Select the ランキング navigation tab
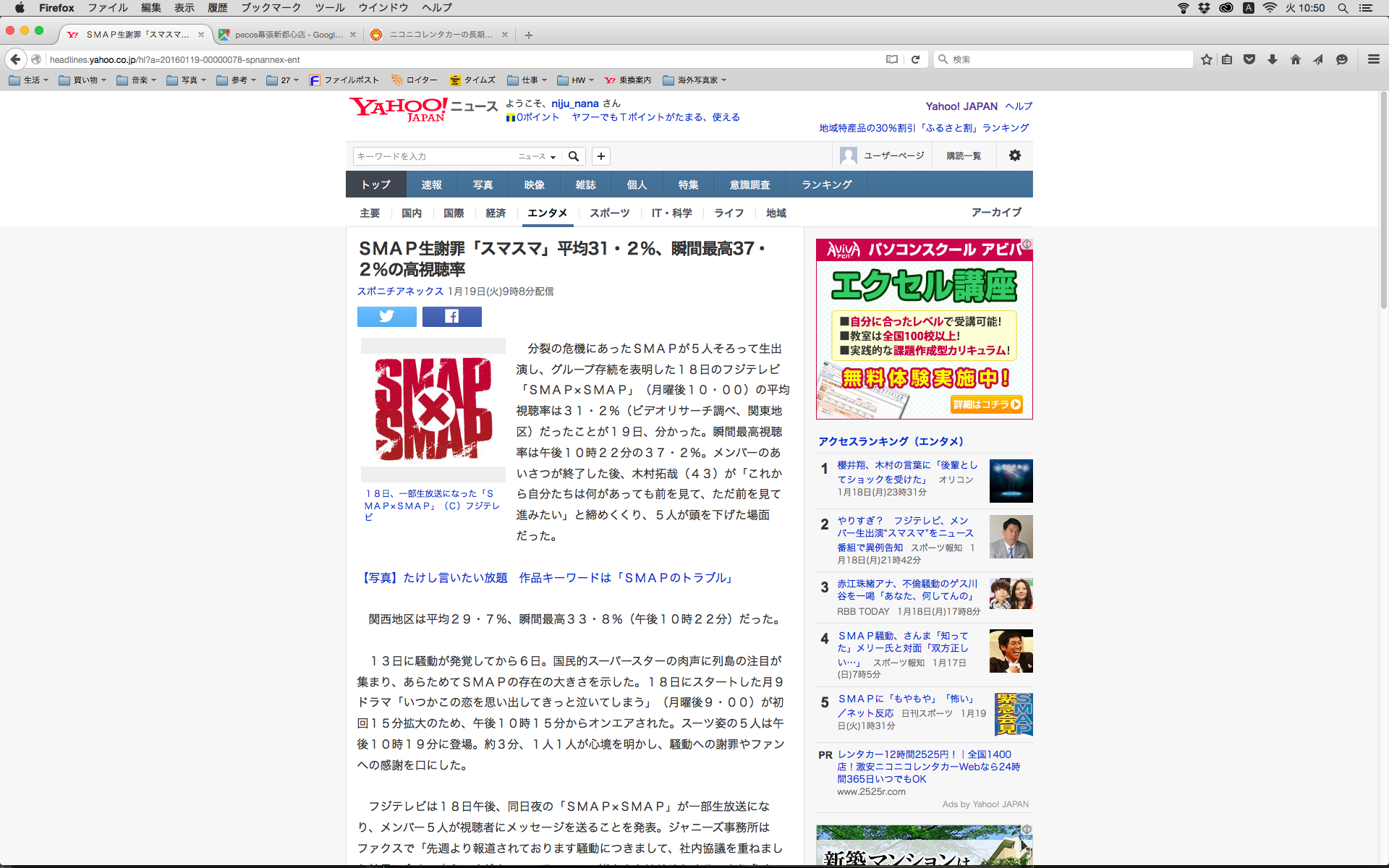The width and height of the screenshot is (1389, 868). tap(826, 184)
